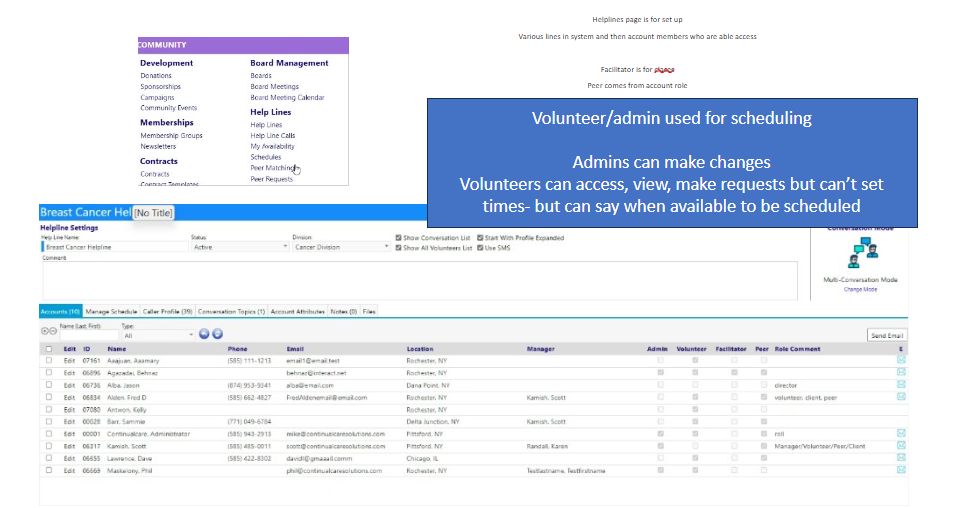Sort table by Location column header
This screenshot has width=971, height=508.
click(x=420, y=349)
